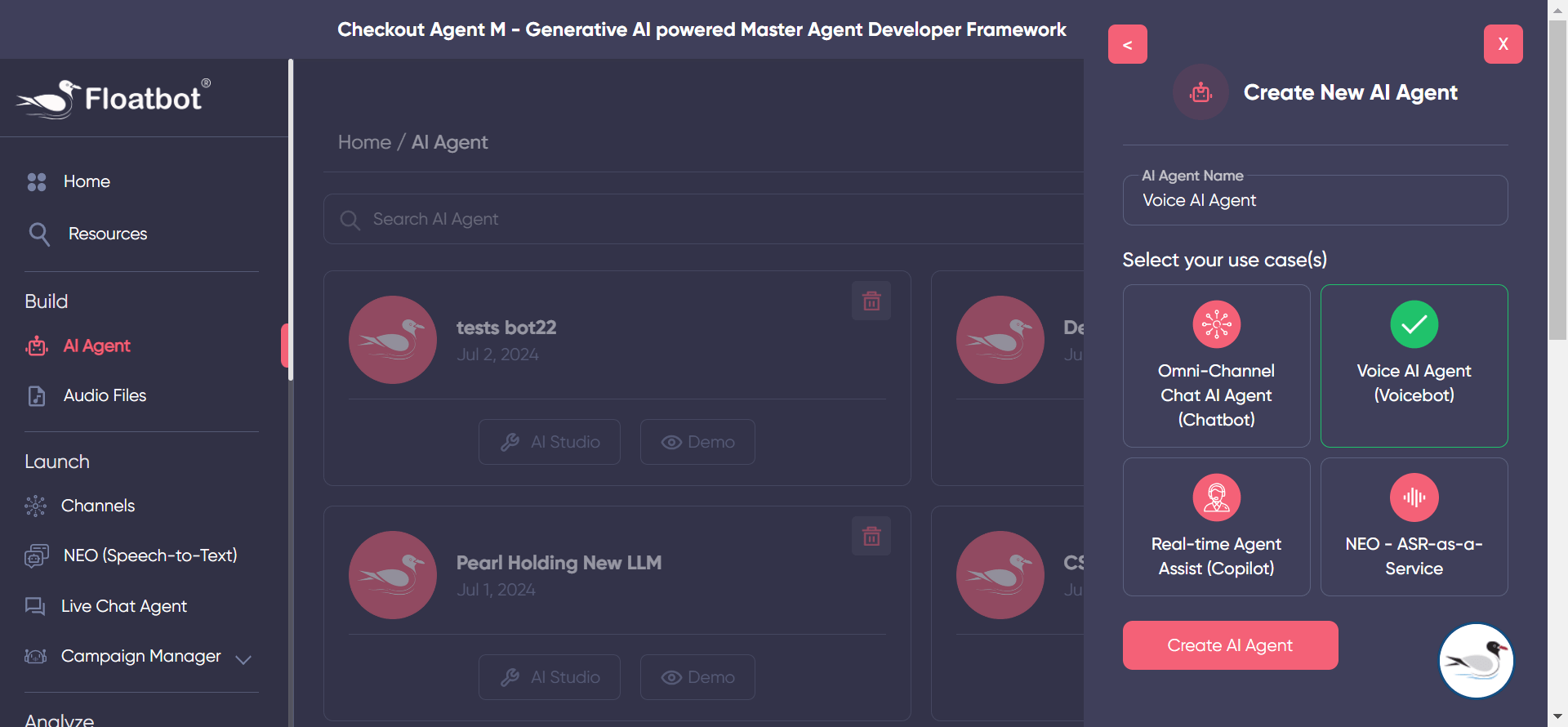
Task: Click the Checkout Agent M banner text
Action: (702, 29)
